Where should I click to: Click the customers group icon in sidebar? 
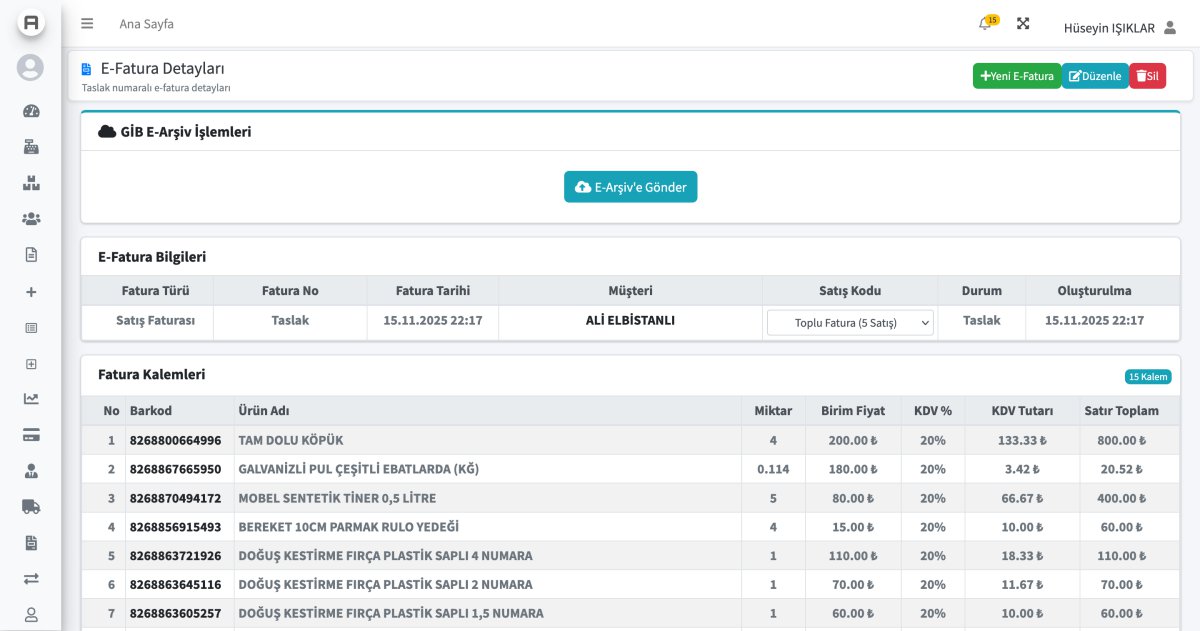[31, 219]
